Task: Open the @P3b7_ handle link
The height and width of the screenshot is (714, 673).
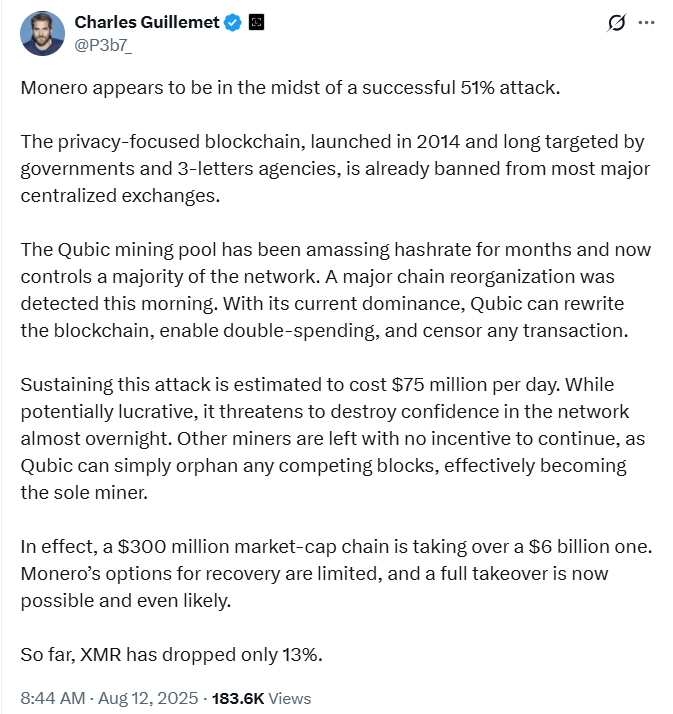Action: pos(103,46)
